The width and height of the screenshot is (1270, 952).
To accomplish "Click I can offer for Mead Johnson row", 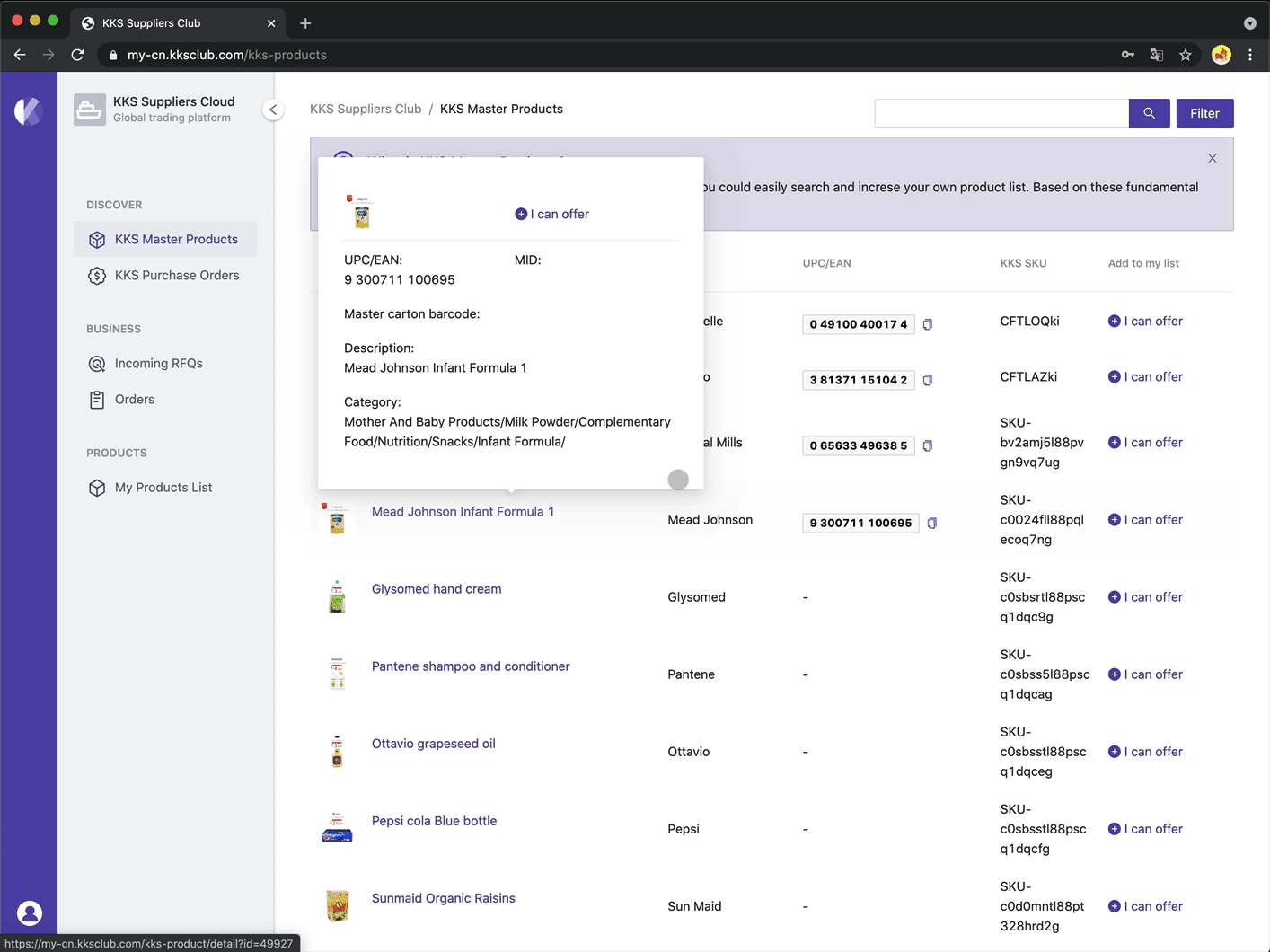I will click(x=1145, y=519).
